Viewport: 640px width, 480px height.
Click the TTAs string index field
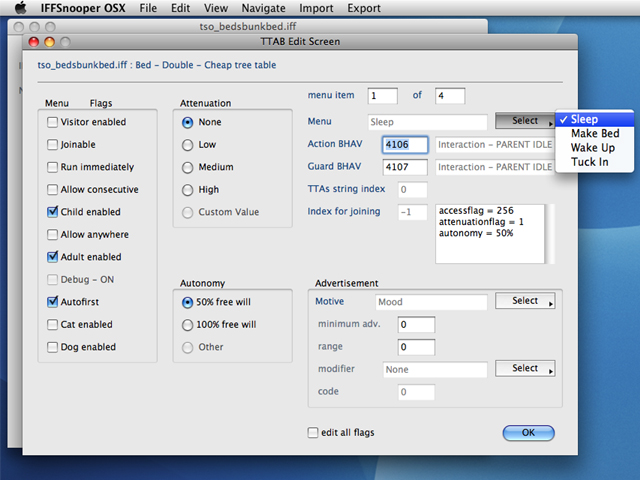pyautogui.click(x=413, y=189)
